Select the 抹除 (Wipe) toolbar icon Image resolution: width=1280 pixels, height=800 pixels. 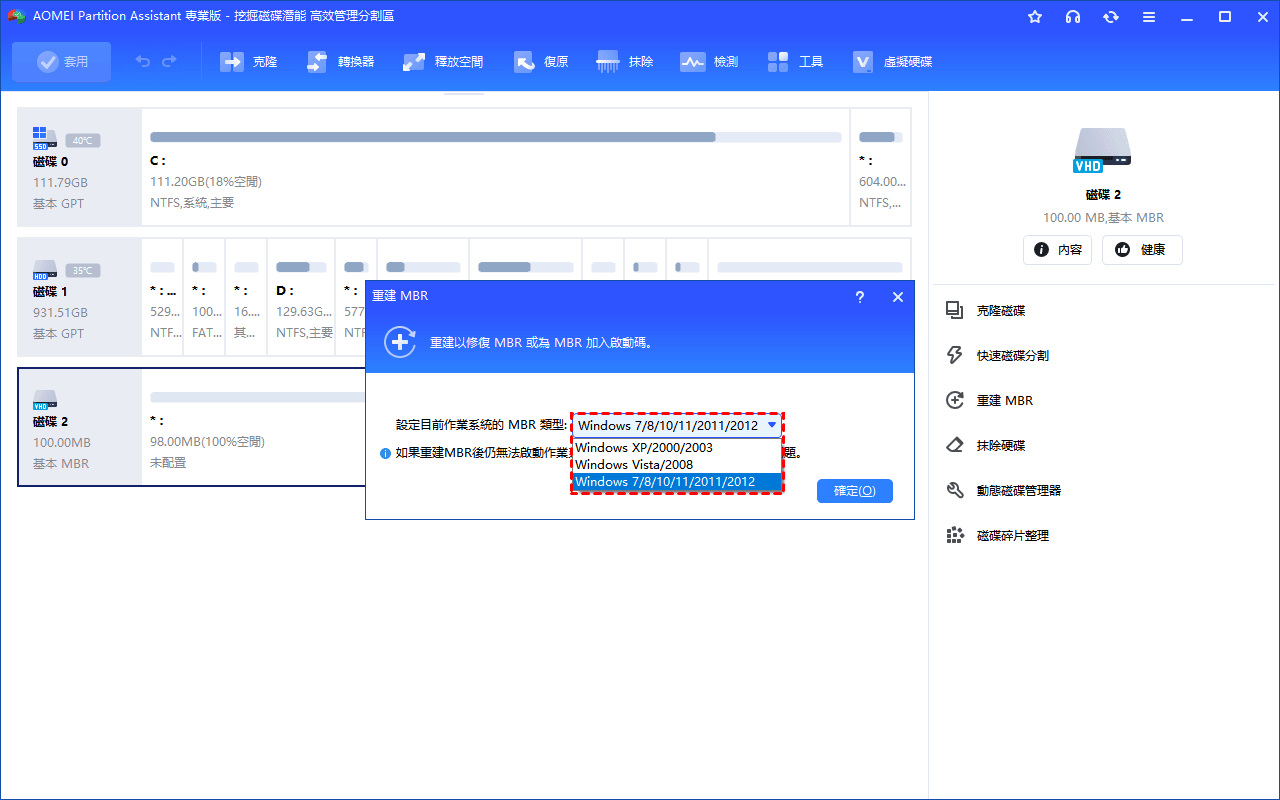click(608, 62)
